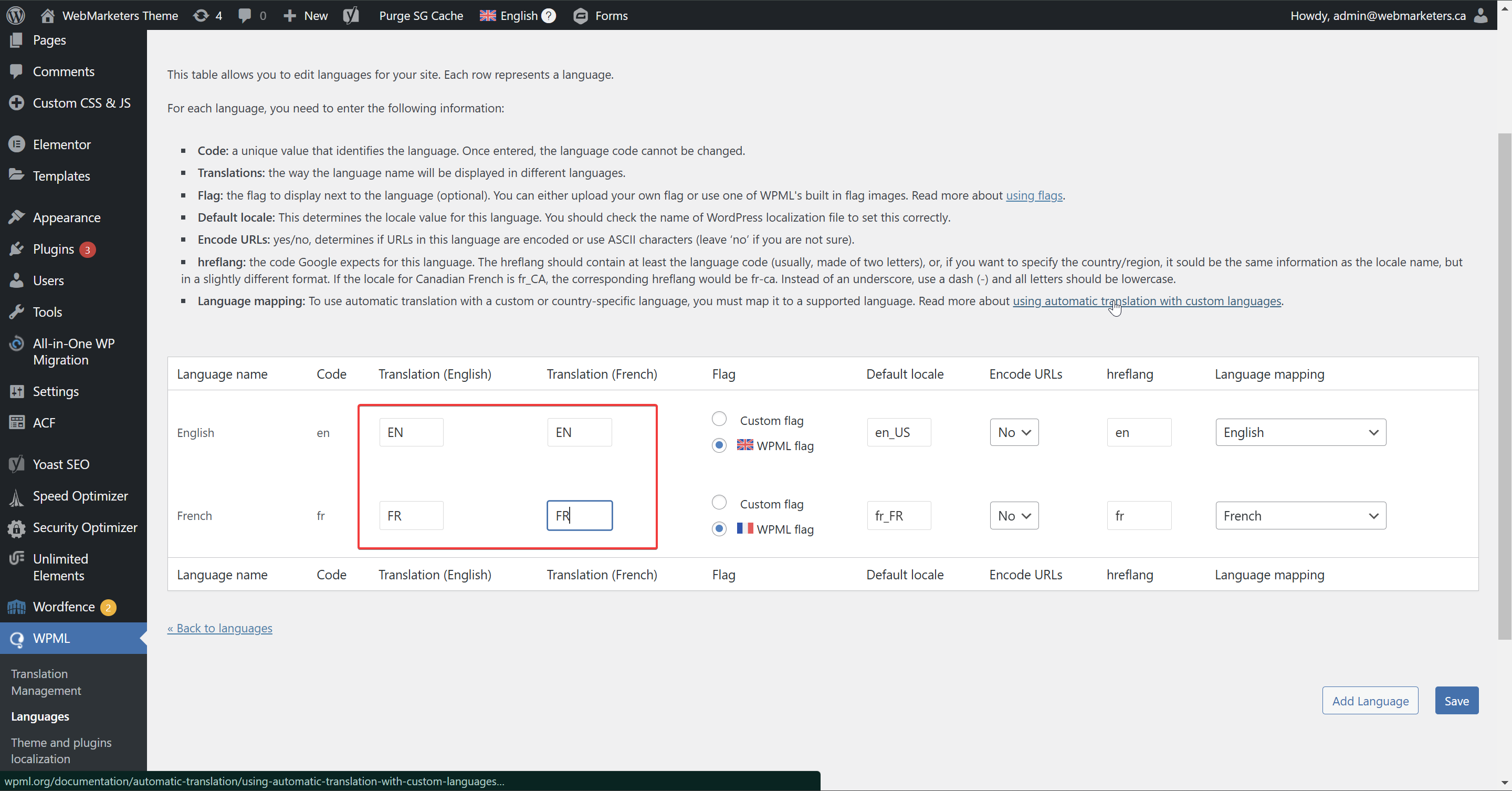Open Encode URLs dropdown for French
Image resolution: width=1512 pixels, height=791 pixels.
[x=1014, y=516]
